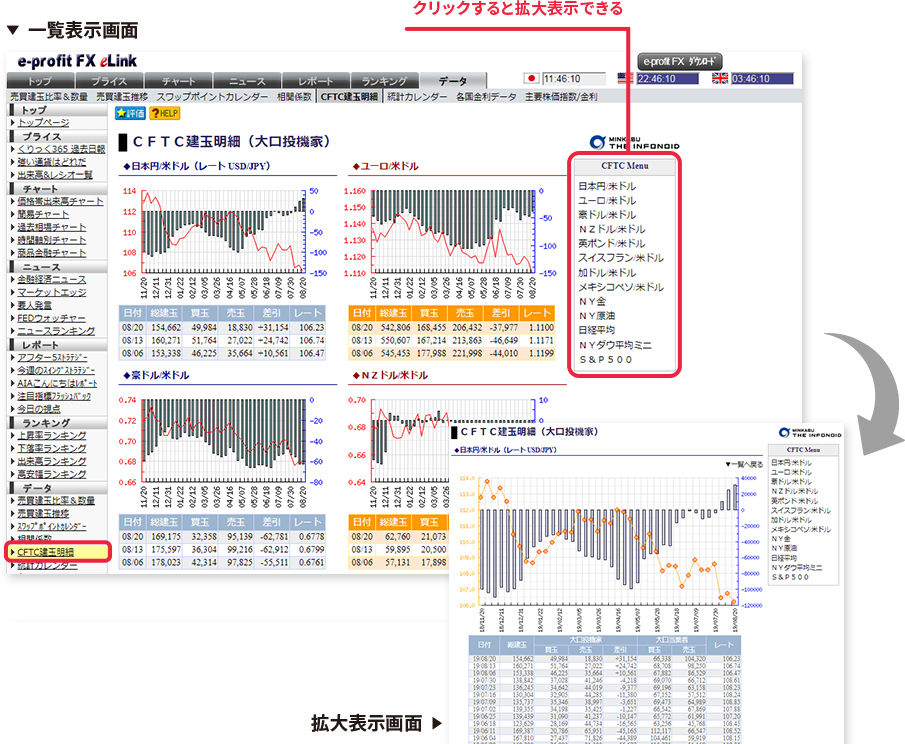The width and height of the screenshot is (905, 744).
Task: Open the プライス main tab
Action: click(x=109, y=81)
